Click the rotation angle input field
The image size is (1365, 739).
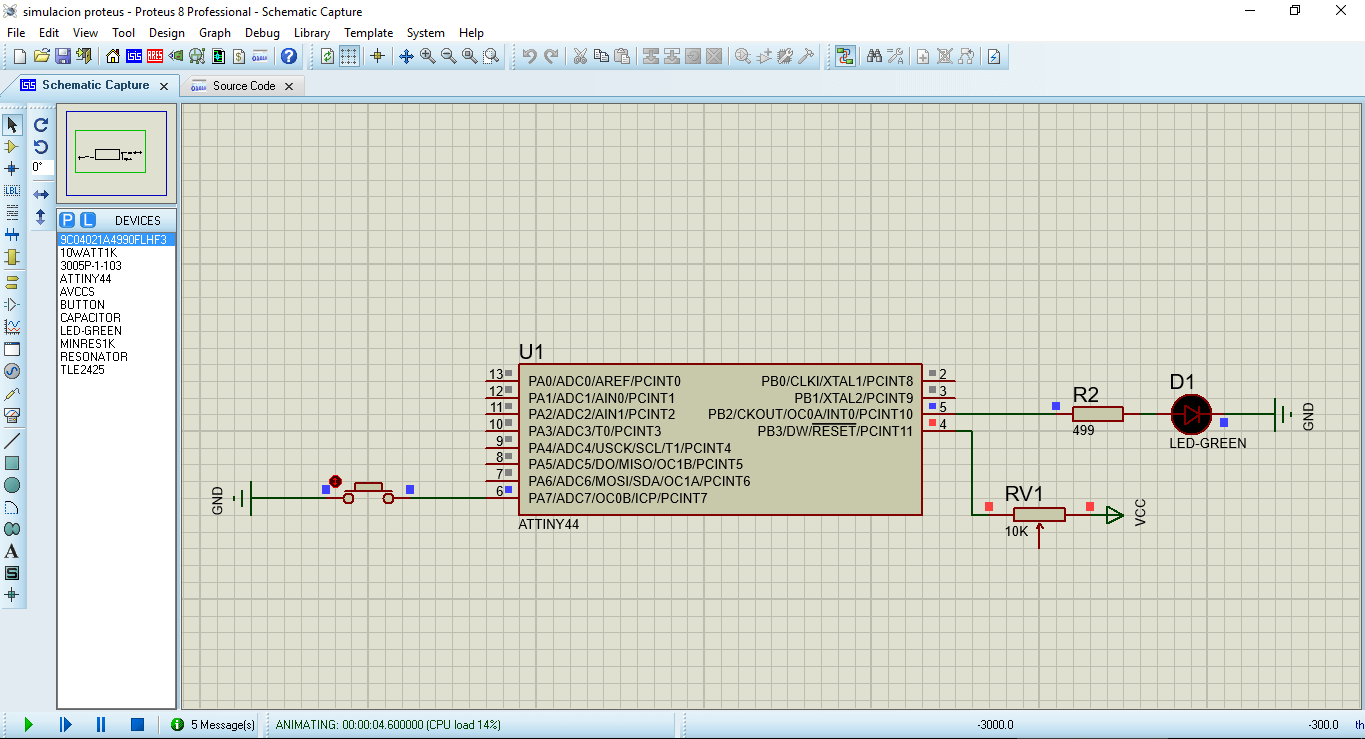(x=42, y=167)
